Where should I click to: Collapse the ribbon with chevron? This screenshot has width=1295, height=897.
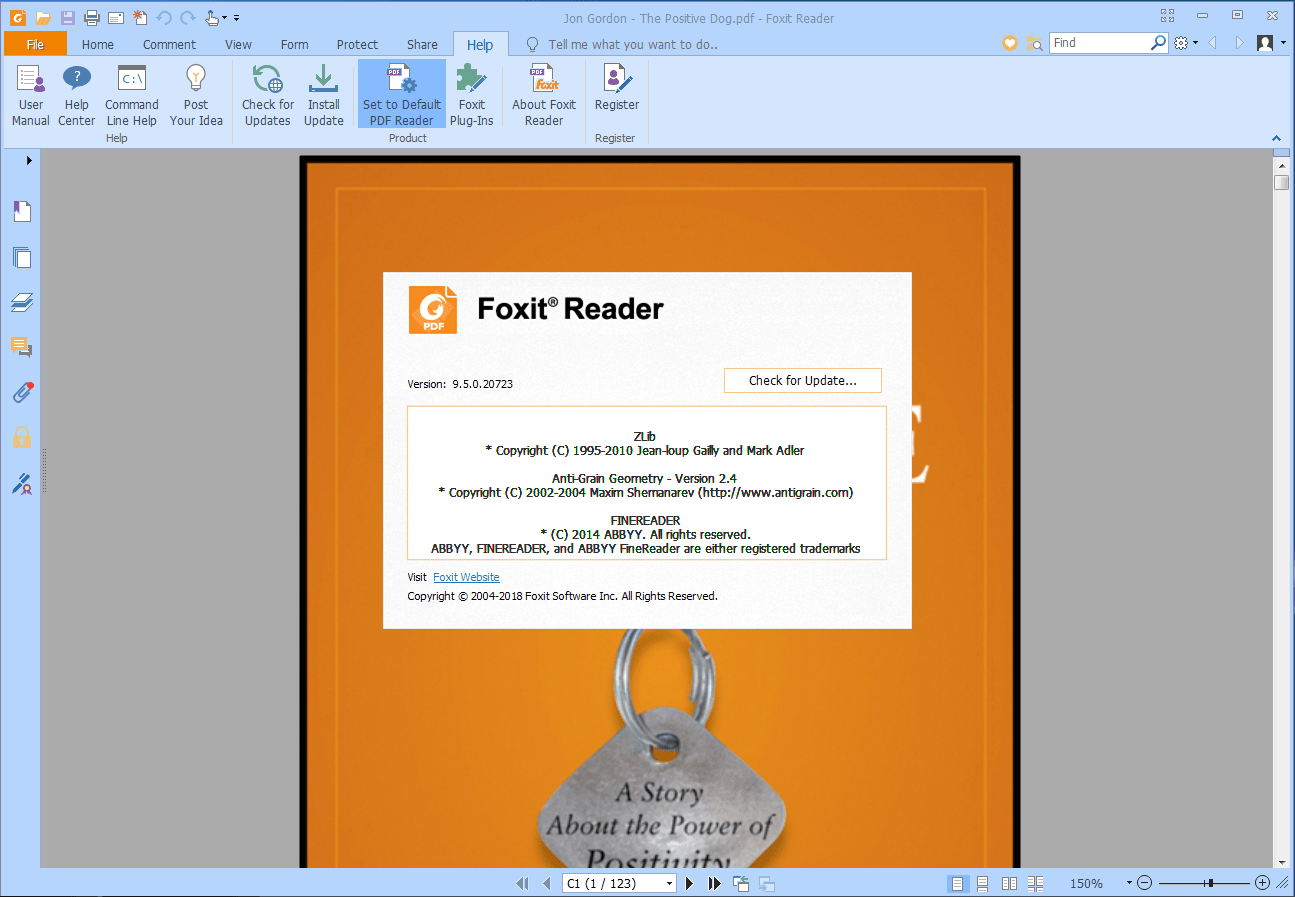(1276, 138)
